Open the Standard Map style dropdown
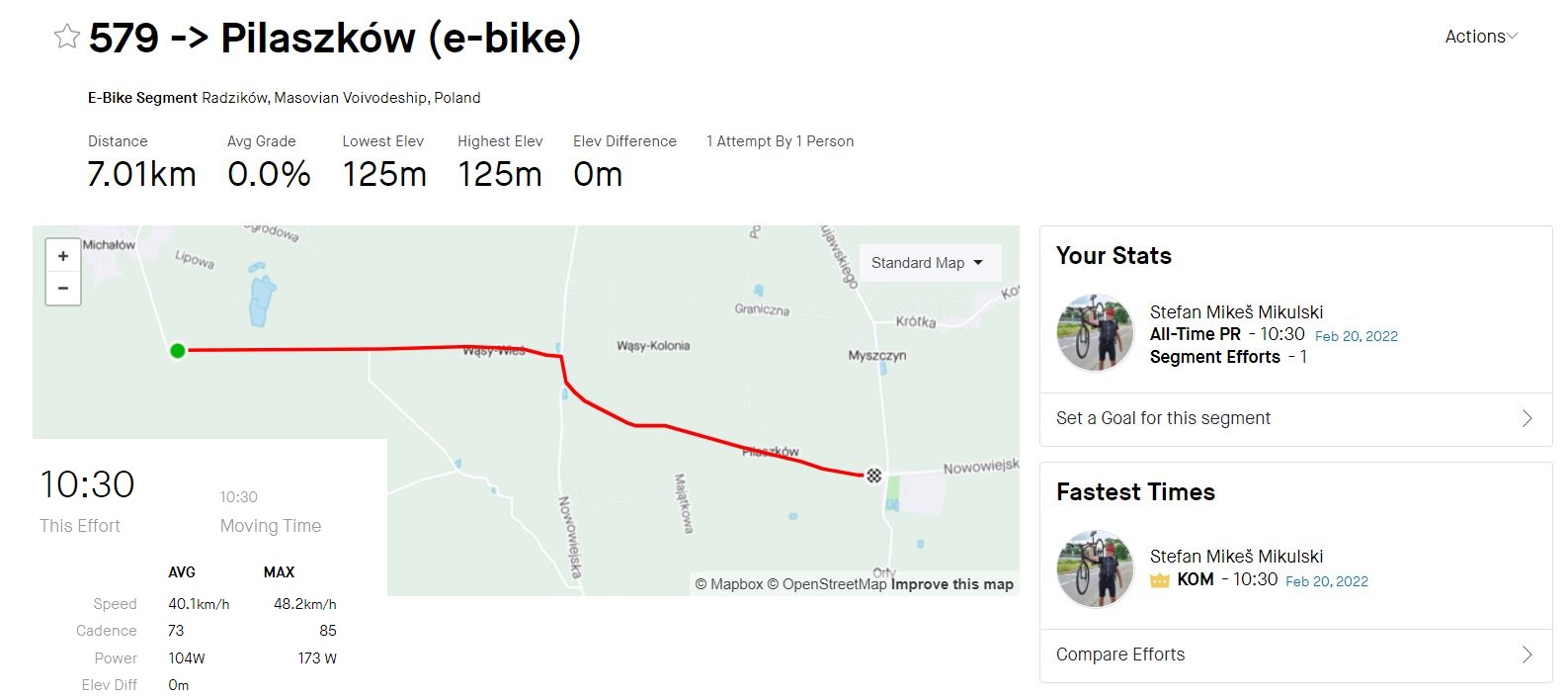 tap(927, 263)
